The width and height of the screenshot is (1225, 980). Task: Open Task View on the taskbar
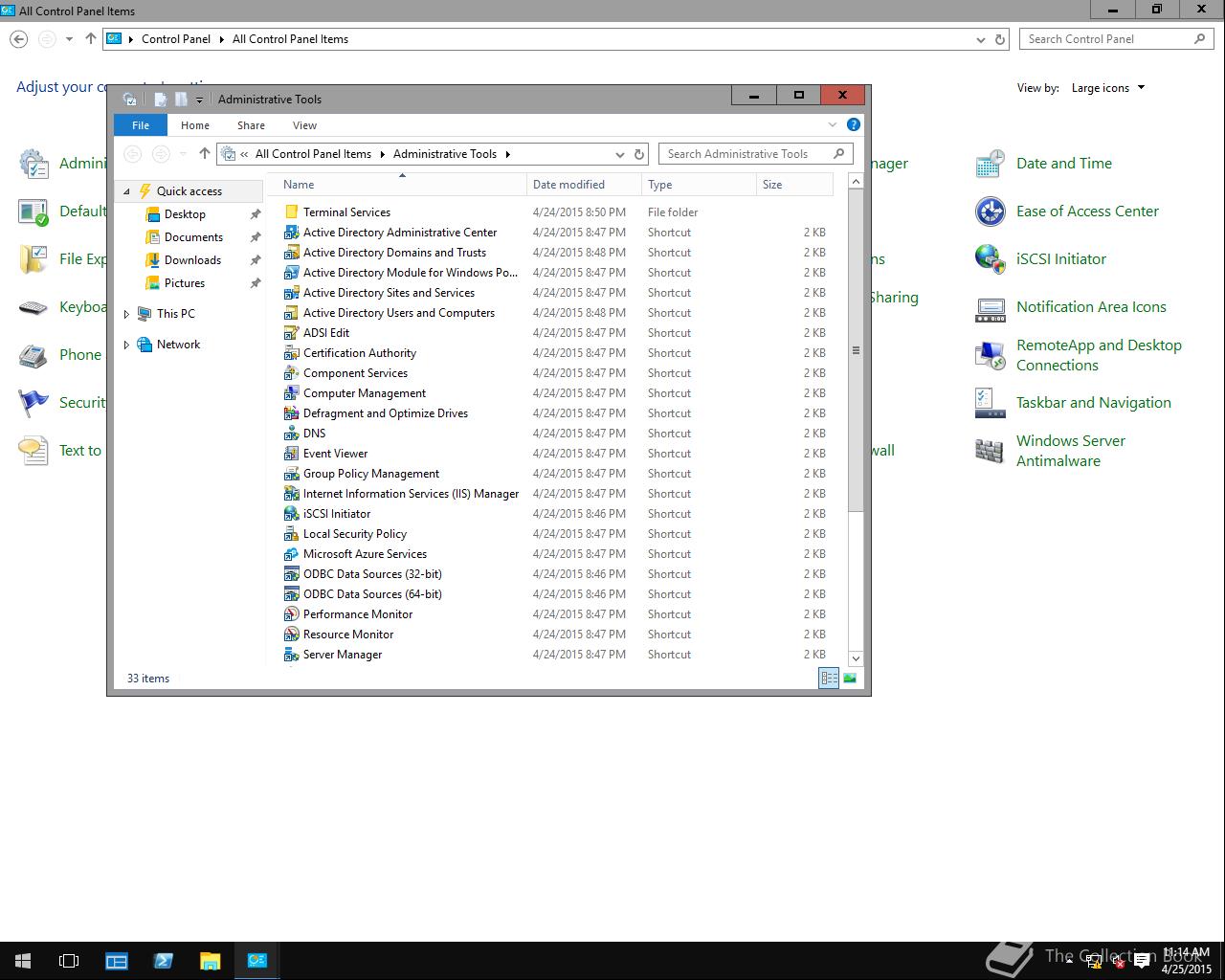pyautogui.click(x=69, y=961)
